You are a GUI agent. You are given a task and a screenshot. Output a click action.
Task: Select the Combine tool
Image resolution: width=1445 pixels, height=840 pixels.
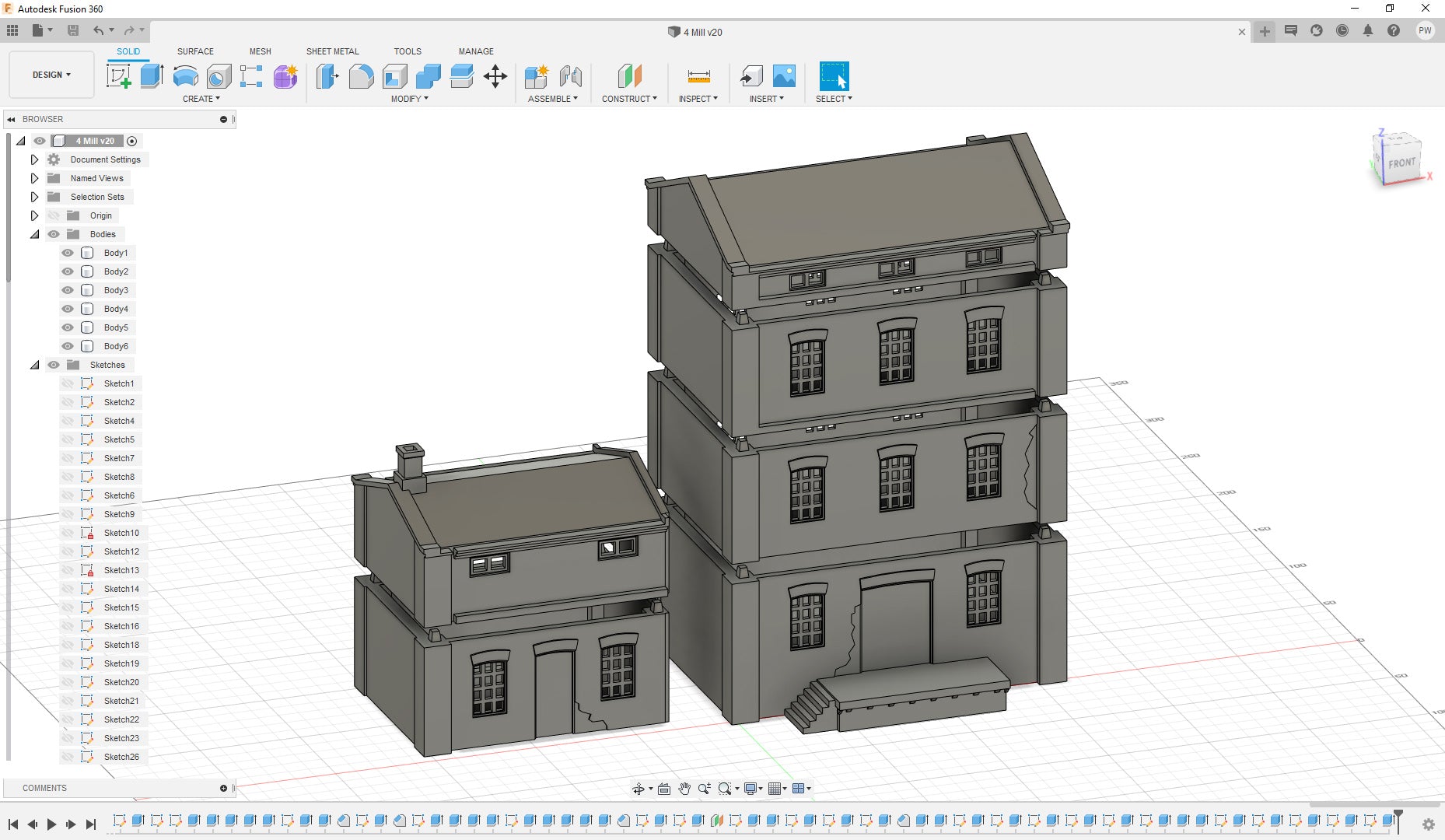(428, 76)
